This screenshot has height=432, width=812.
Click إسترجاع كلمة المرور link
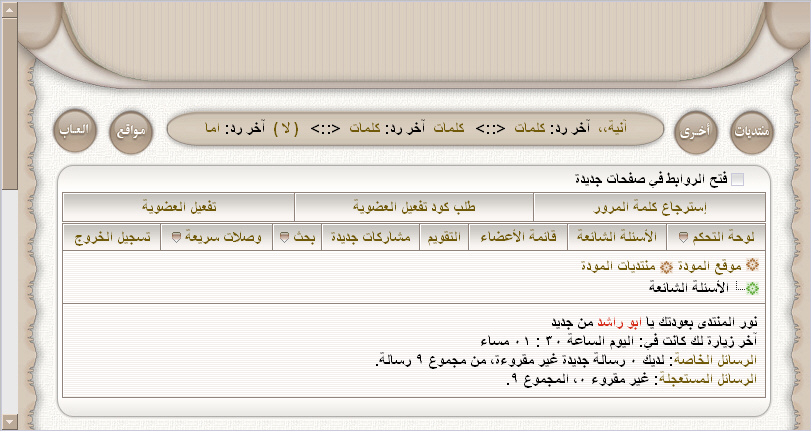pyautogui.click(x=650, y=207)
